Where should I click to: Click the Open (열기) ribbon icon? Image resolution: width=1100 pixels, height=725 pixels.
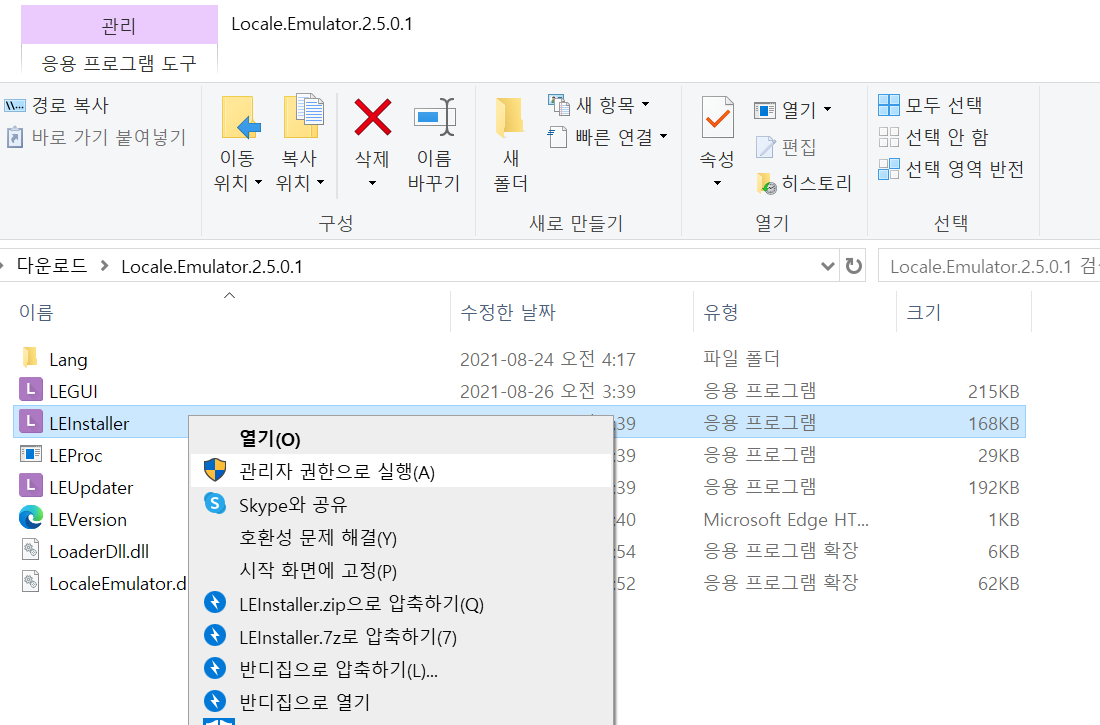tap(765, 110)
